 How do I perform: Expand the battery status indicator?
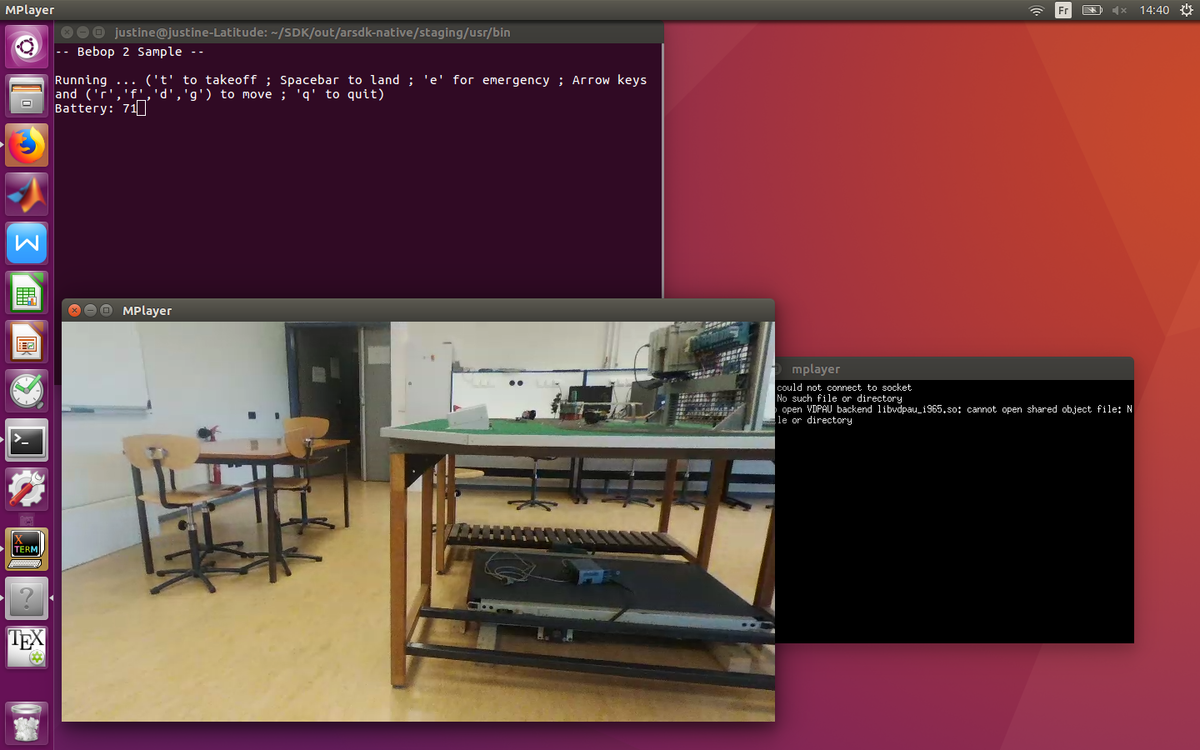[1092, 10]
